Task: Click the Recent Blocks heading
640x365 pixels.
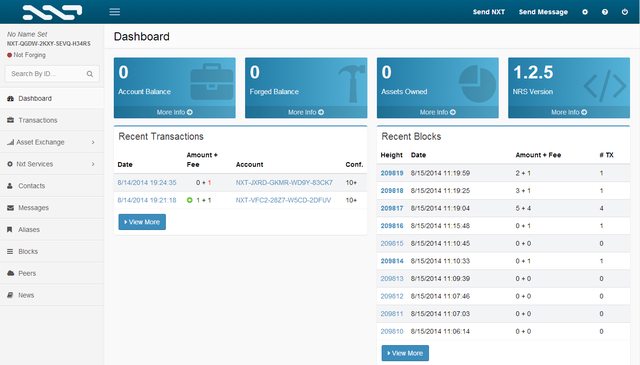Action: tap(411, 136)
